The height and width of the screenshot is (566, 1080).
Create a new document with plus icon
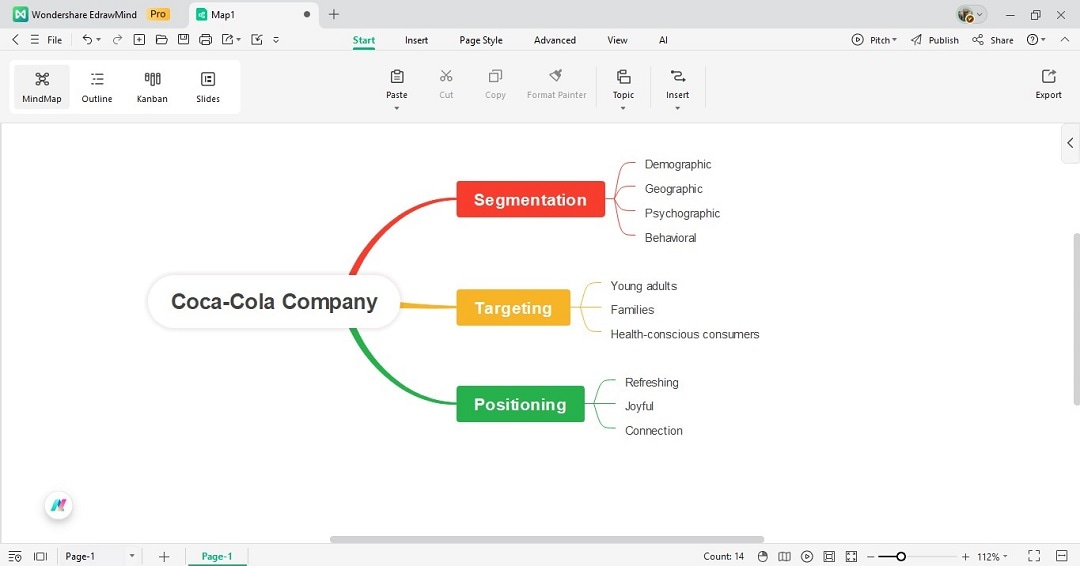pyautogui.click(x=139, y=40)
